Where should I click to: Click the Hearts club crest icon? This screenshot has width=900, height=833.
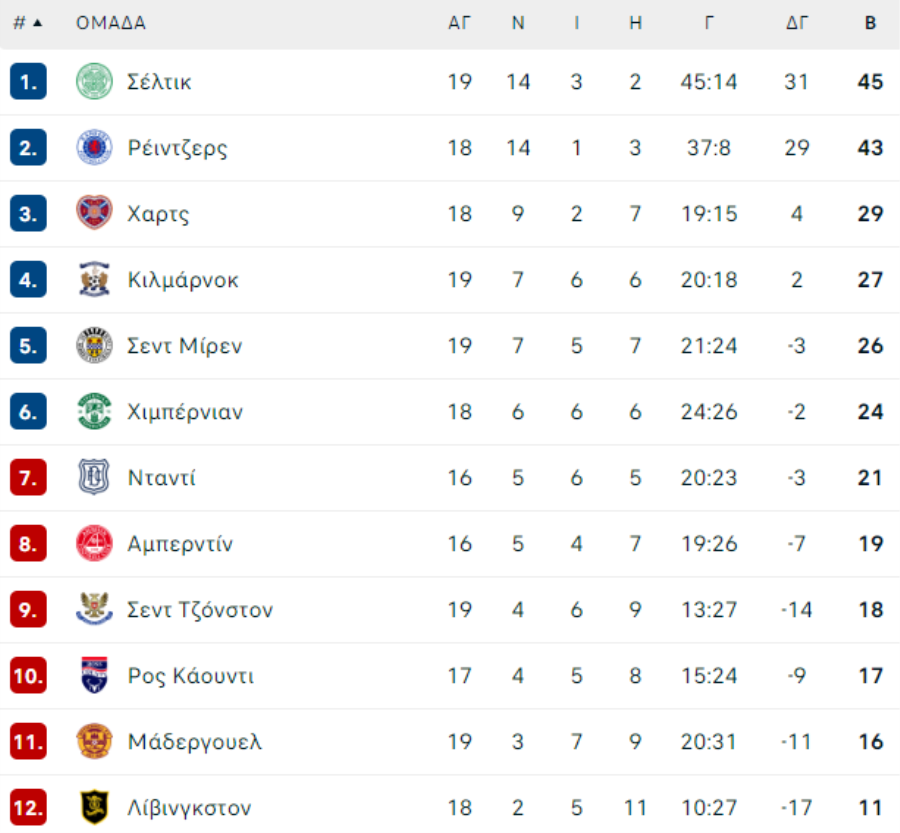[x=94, y=213]
